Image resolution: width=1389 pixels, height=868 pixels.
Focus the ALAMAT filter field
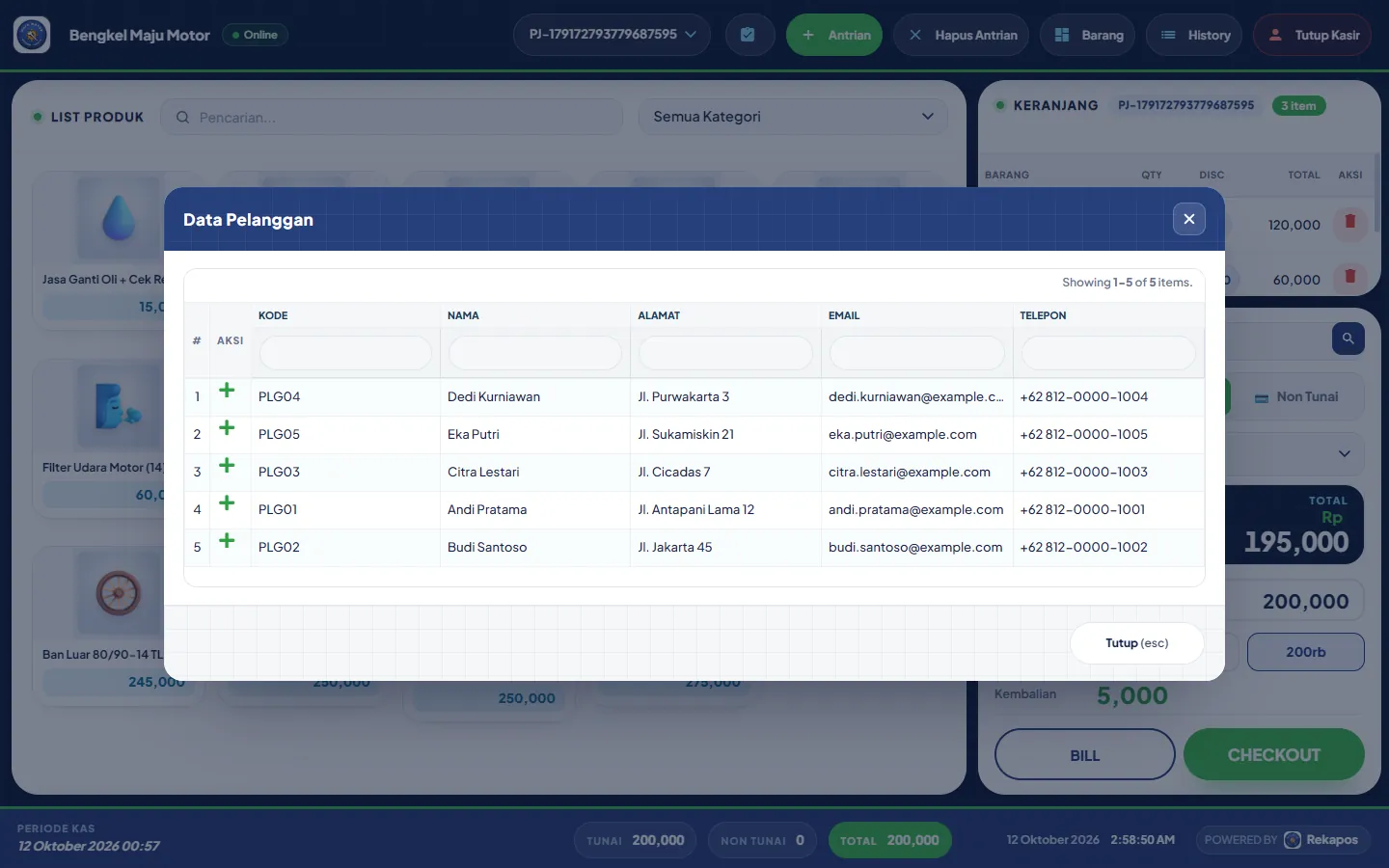(725, 353)
